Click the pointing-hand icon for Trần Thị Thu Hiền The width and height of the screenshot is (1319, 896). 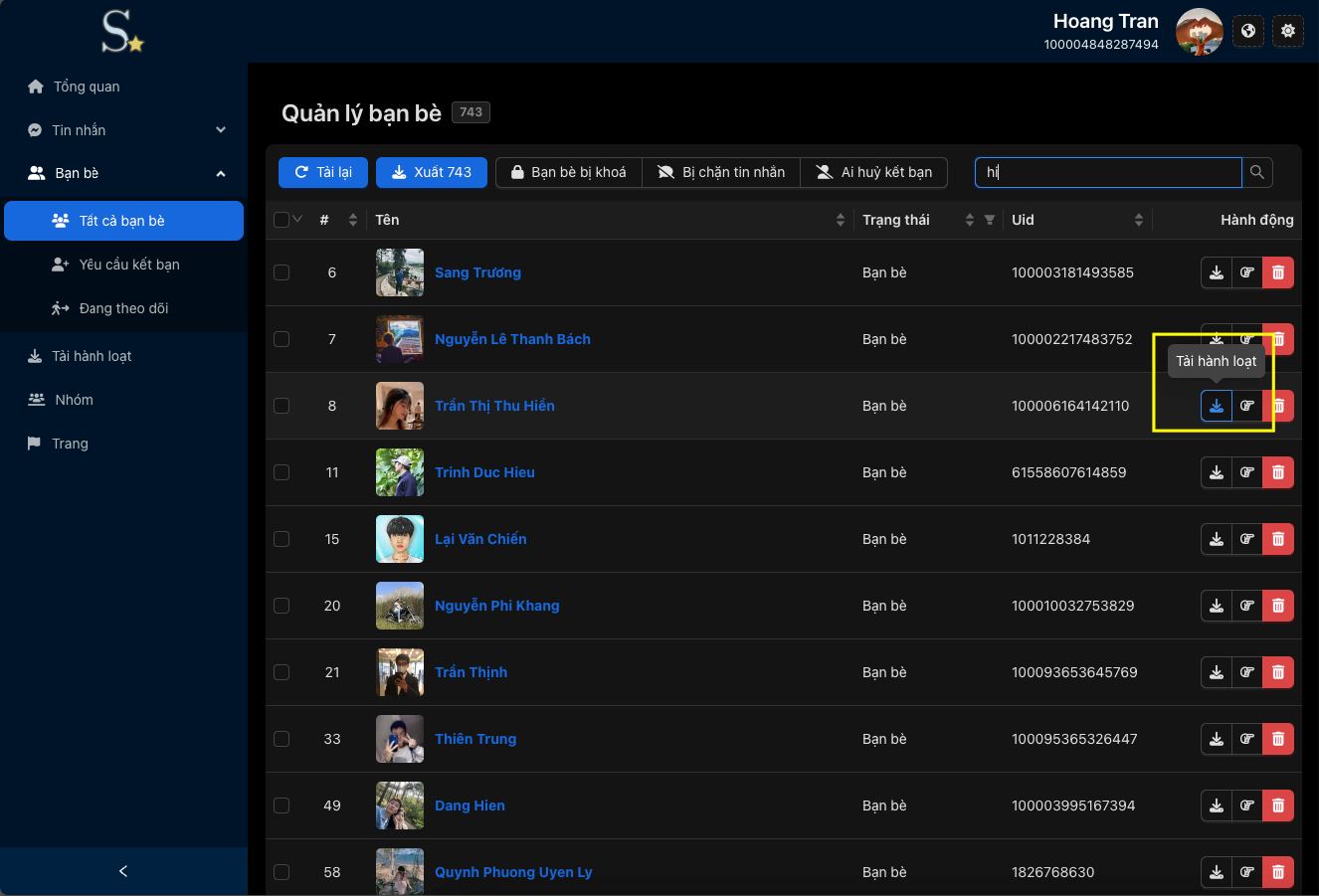pos(1247,406)
